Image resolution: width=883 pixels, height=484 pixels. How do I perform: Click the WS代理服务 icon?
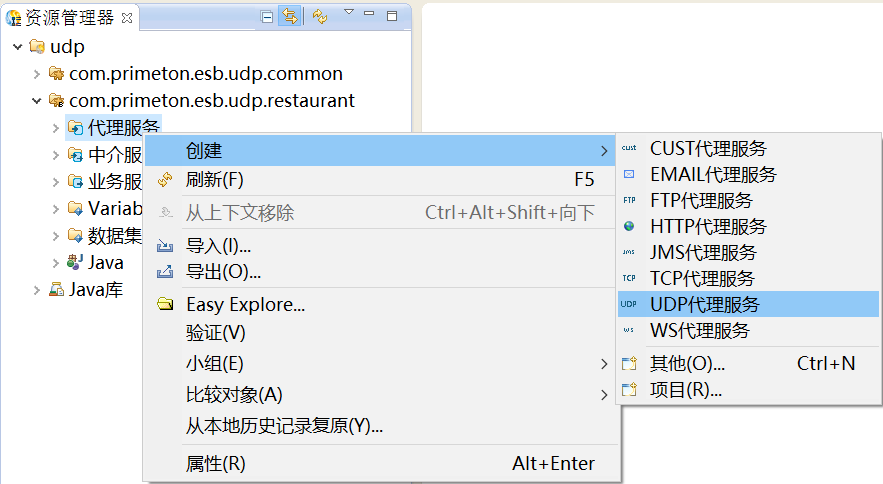pyautogui.click(x=628, y=330)
